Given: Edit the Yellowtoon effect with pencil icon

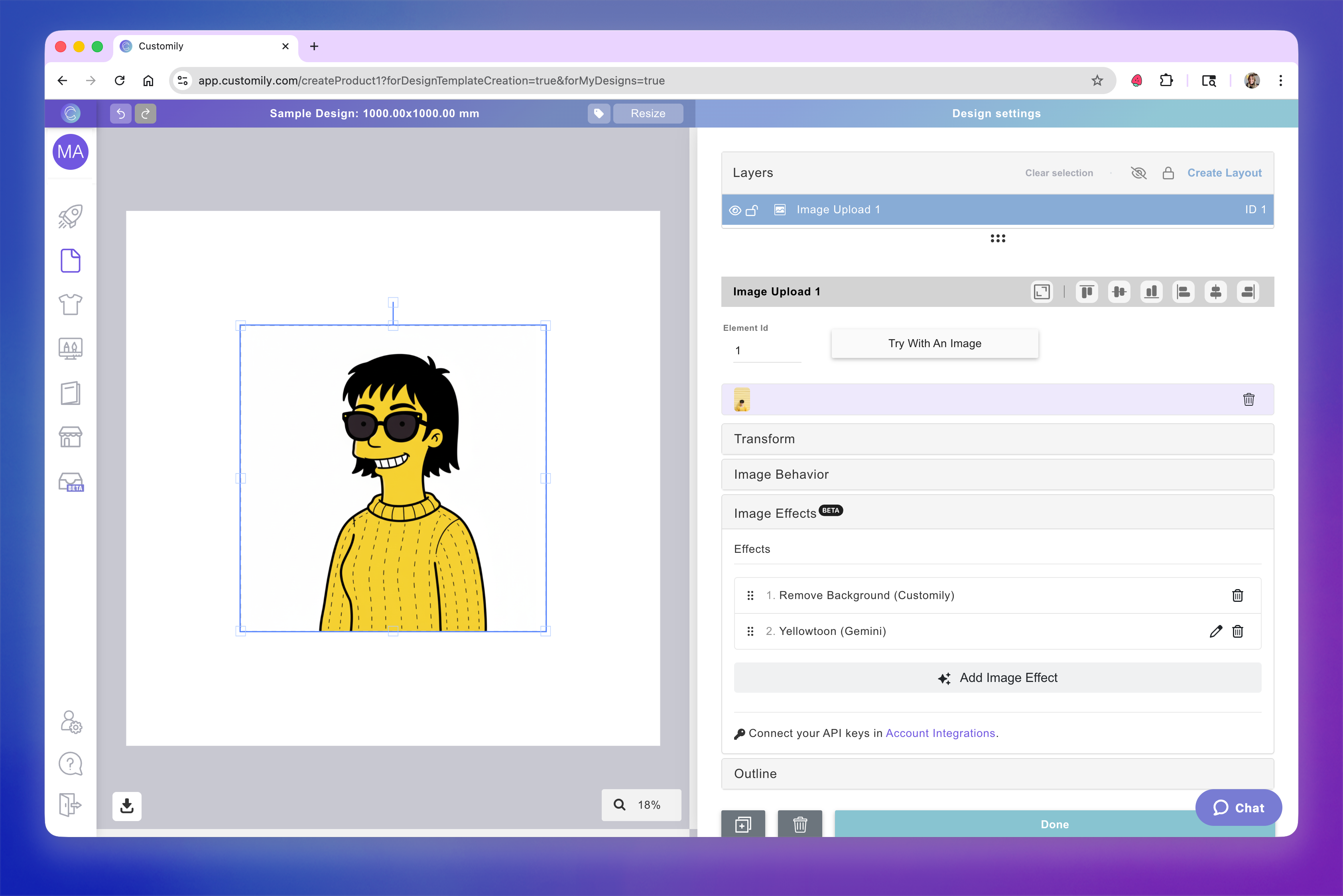Looking at the screenshot, I should [x=1215, y=631].
